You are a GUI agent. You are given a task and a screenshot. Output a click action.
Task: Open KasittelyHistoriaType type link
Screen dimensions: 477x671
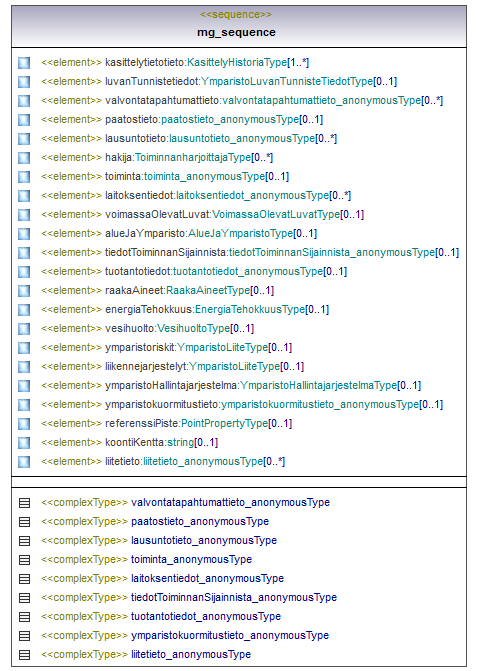pyautogui.click(x=237, y=62)
